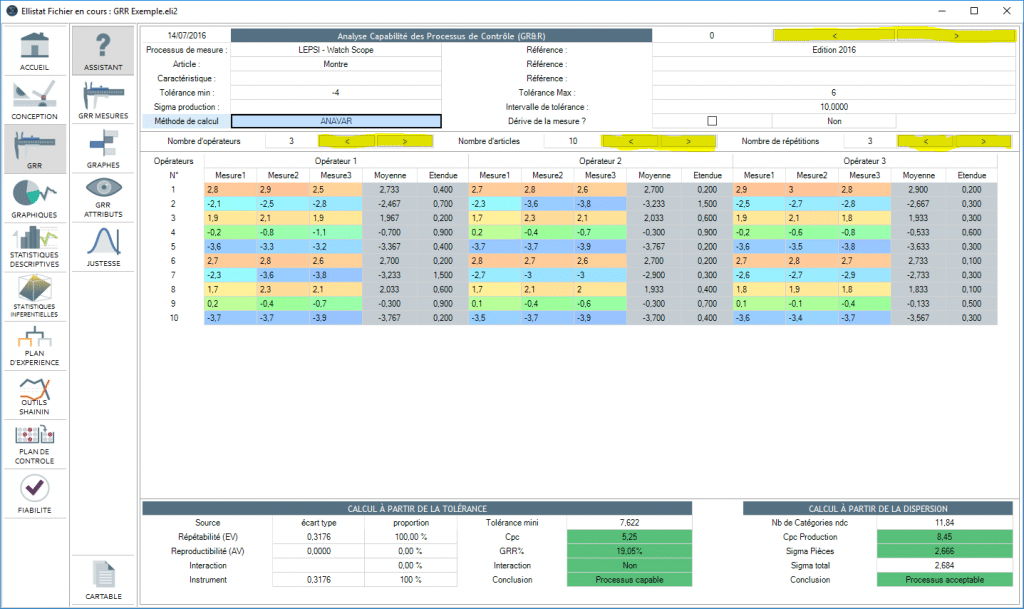This screenshot has height=609, width=1024.
Task: Click the empty Caractéristique field
Action: pyautogui.click(x=336, y=78)
